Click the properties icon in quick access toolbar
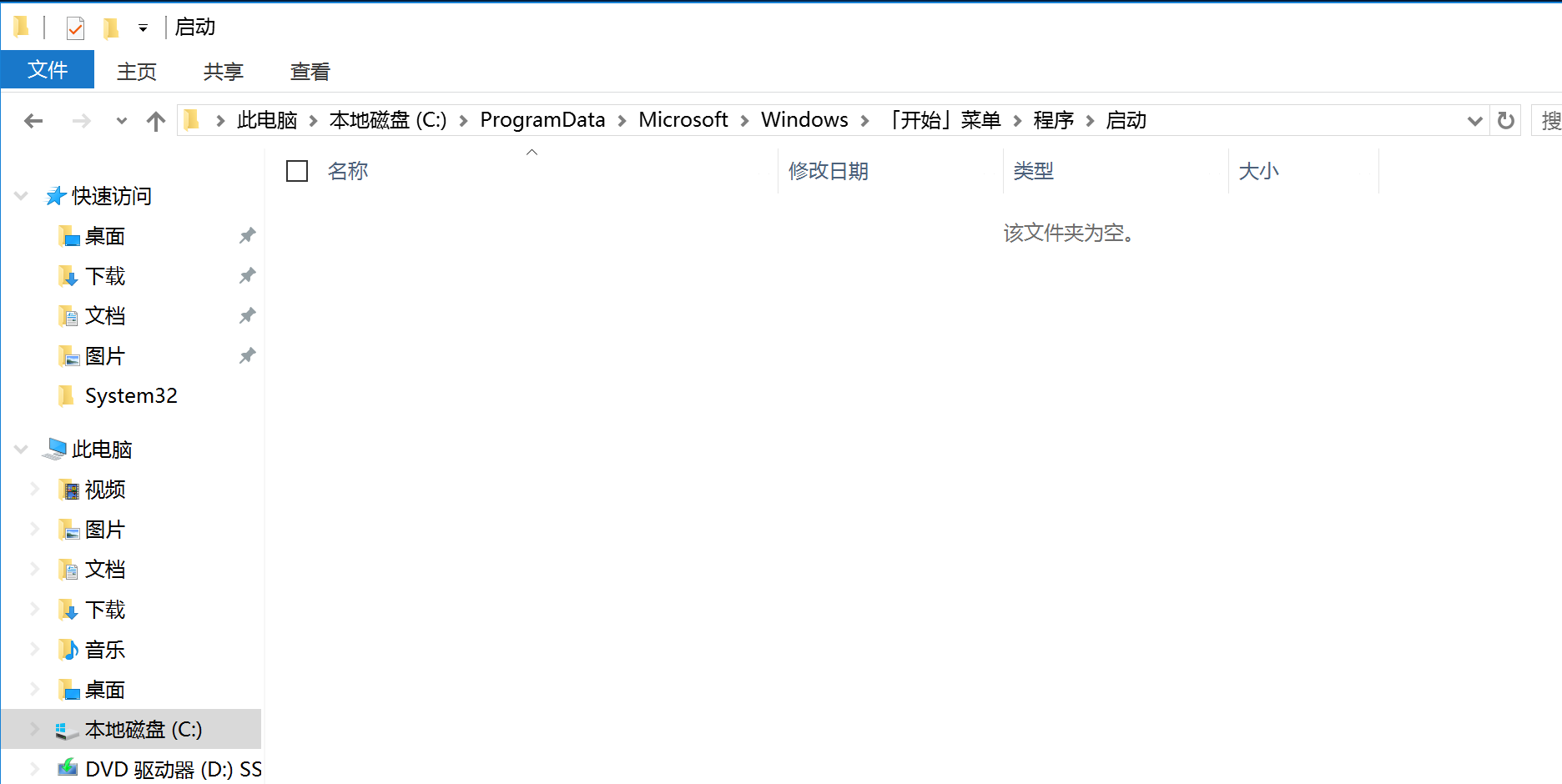1562x784 pixels. coord(75,27)
